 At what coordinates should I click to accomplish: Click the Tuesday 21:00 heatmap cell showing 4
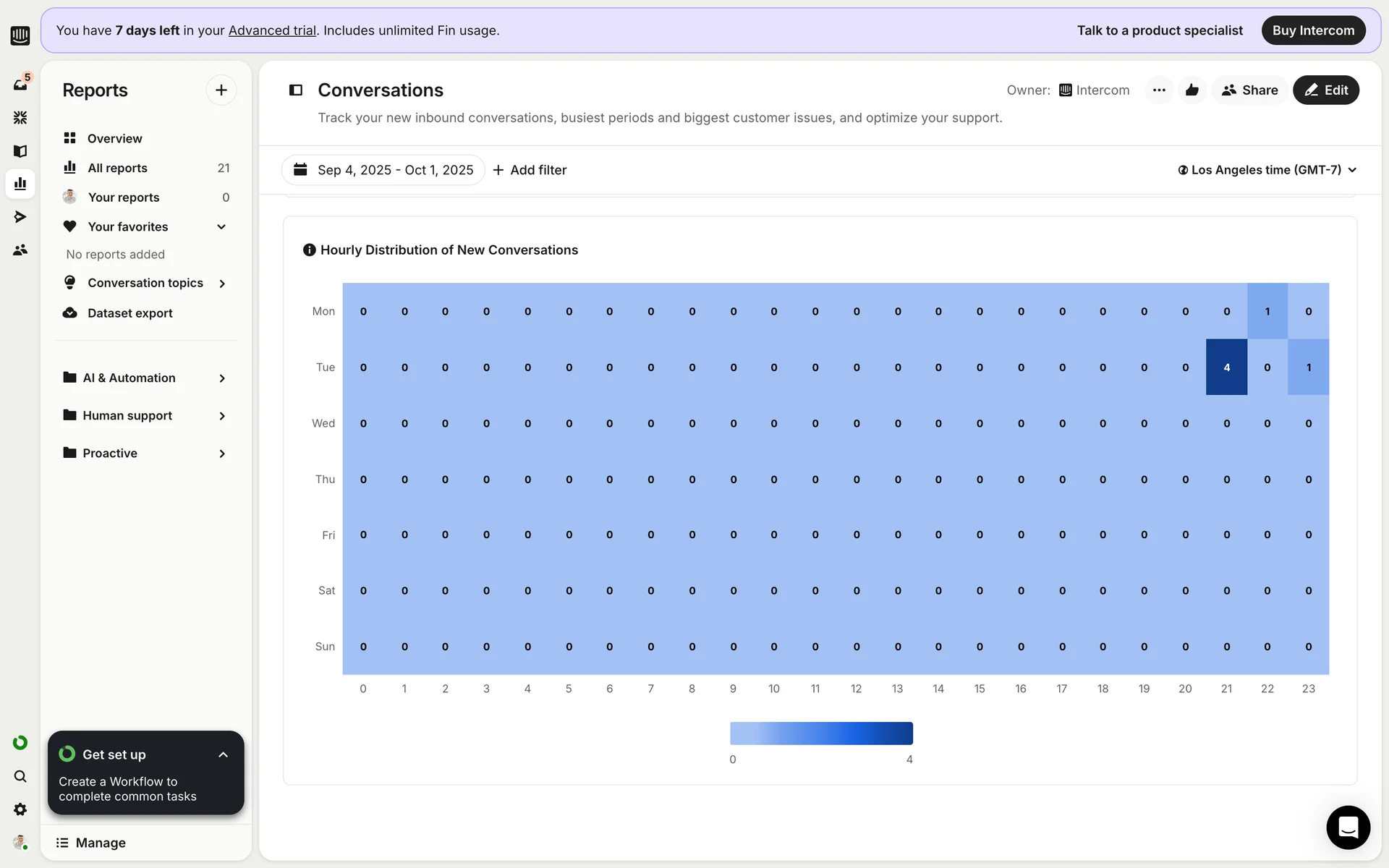coord(1226,367)
